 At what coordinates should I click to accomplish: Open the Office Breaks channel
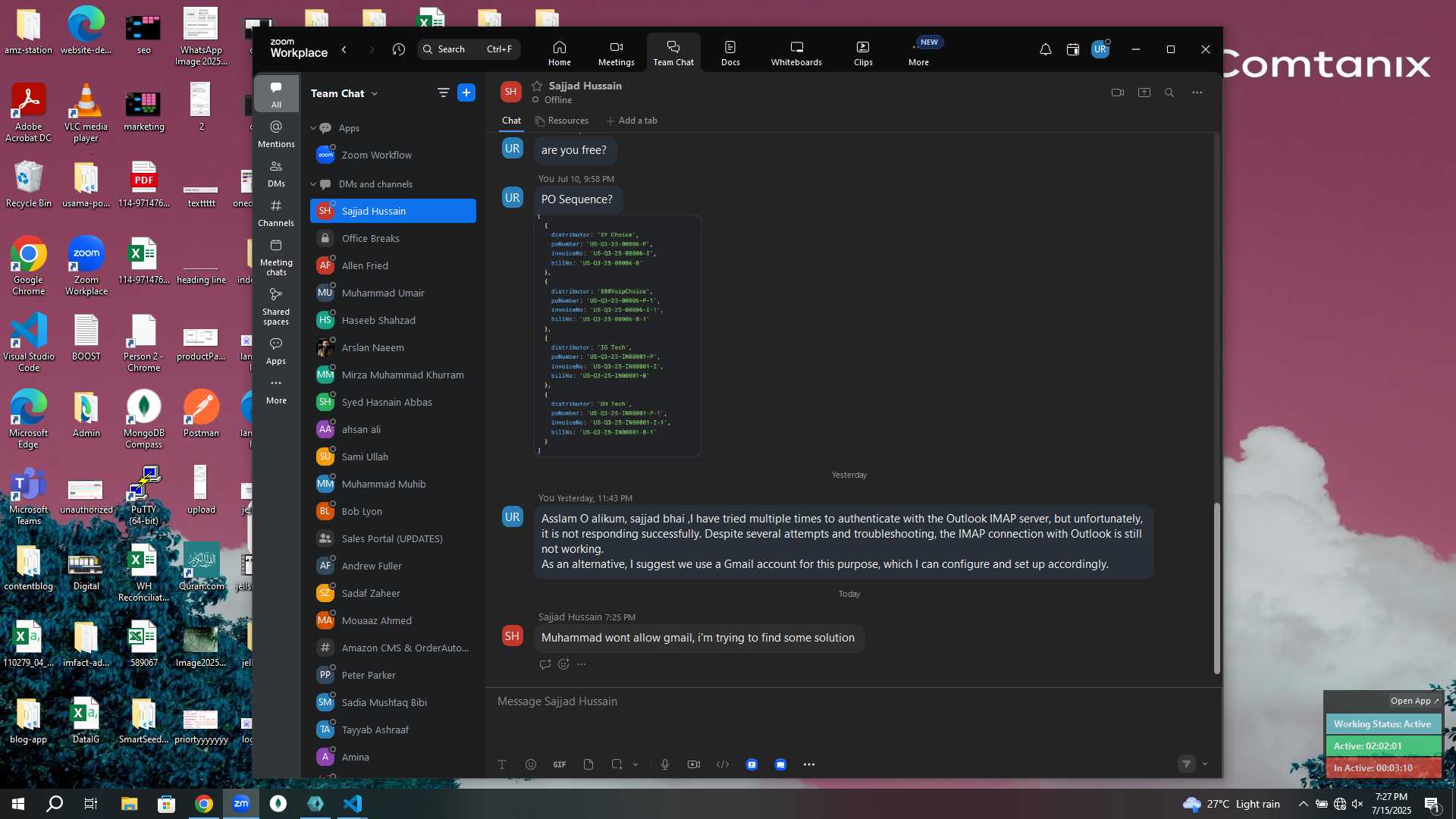tap(393, 238)
